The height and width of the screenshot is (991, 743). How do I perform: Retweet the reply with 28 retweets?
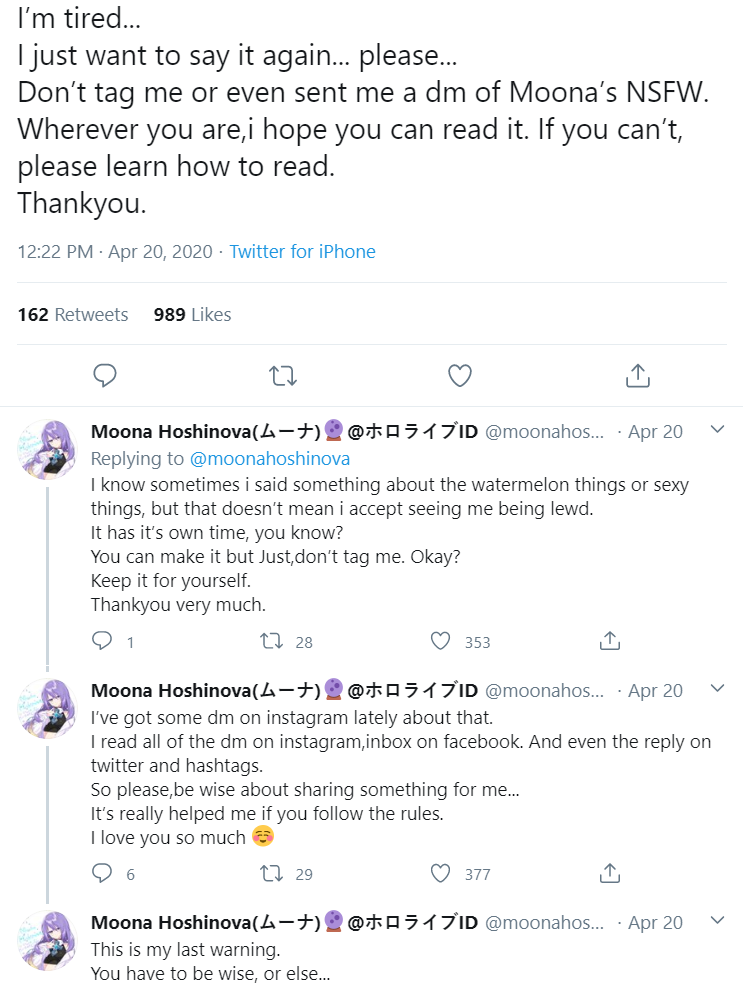tap(271, 641)
